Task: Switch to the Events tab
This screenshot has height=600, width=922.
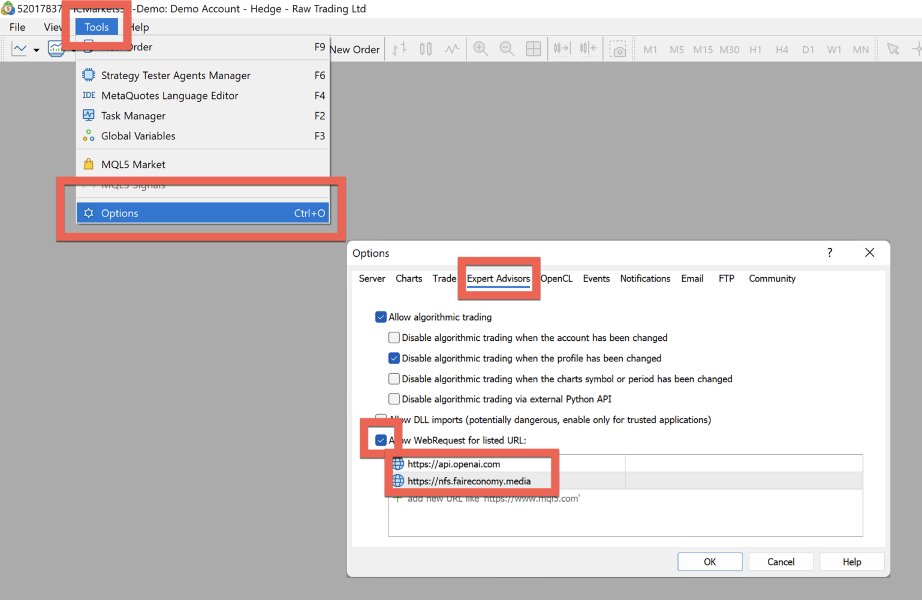Action: (x=596, y=279)
